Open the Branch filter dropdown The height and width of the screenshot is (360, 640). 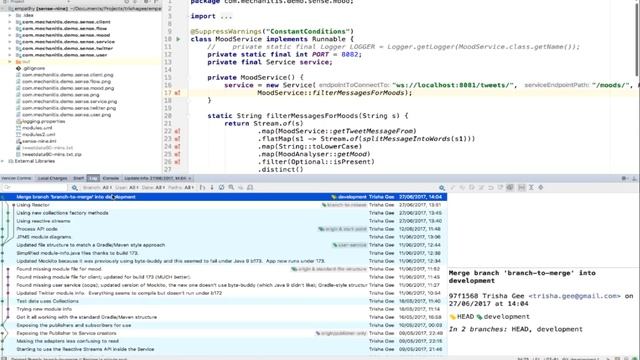97,187
